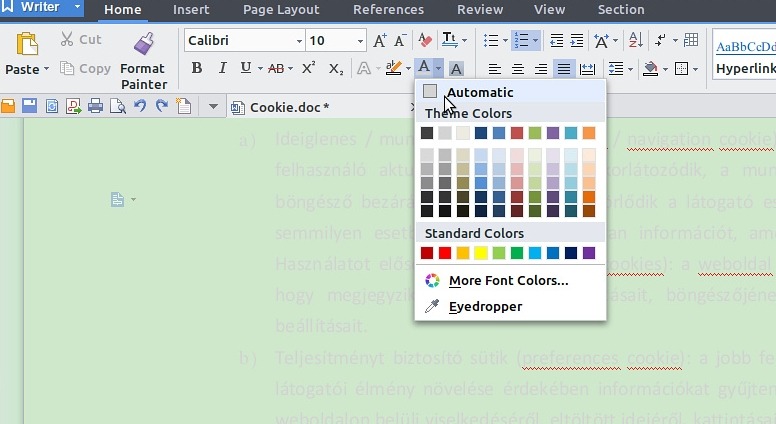This screenshot has width=776, height=424.
Task: Toggle italic text formatting
Action: tap(221, 68)
